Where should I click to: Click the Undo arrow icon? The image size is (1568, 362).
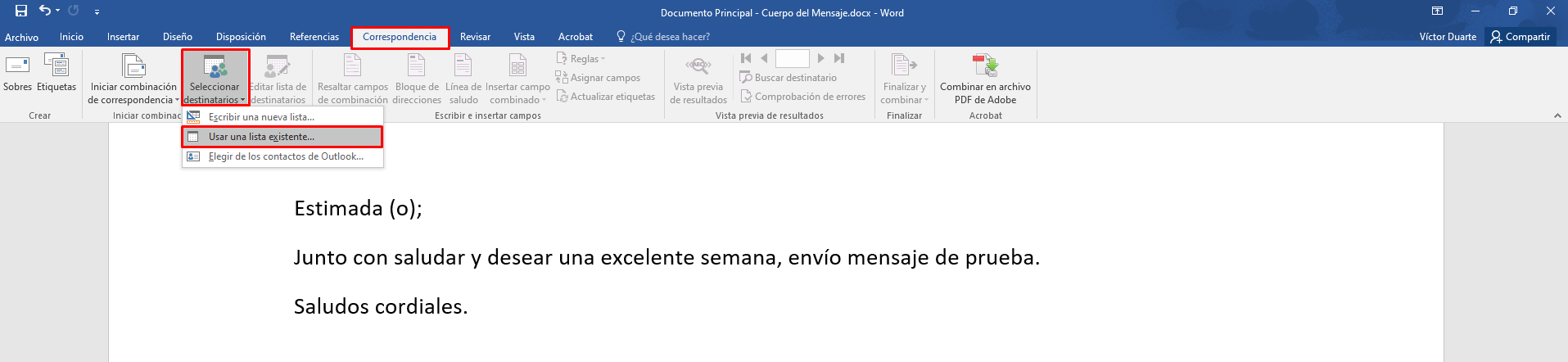(x=45, y=11)
